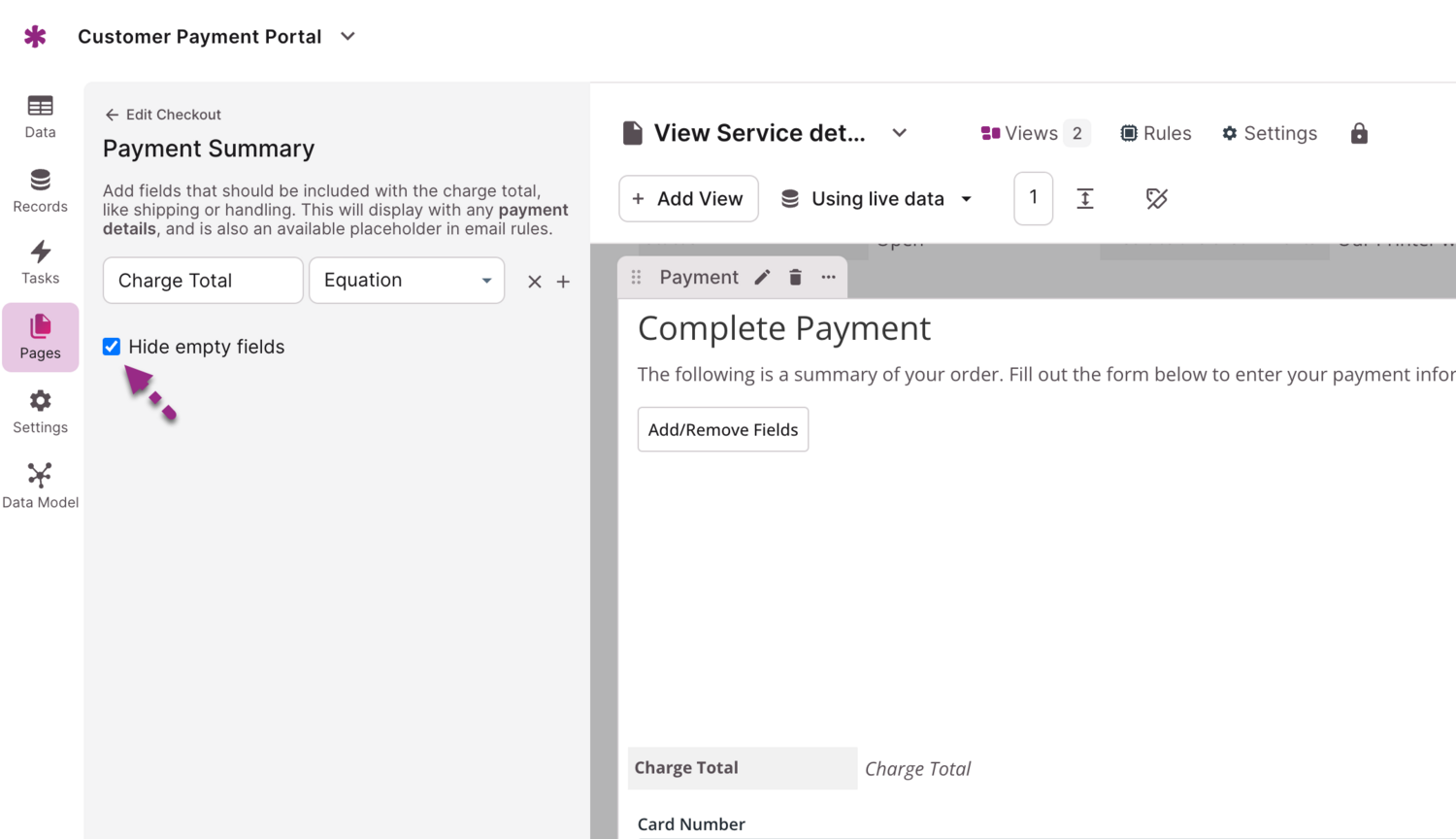This screenshot has width=1456, height=839.
Task: Click the Charge Total input field
Action: [202, 280]
